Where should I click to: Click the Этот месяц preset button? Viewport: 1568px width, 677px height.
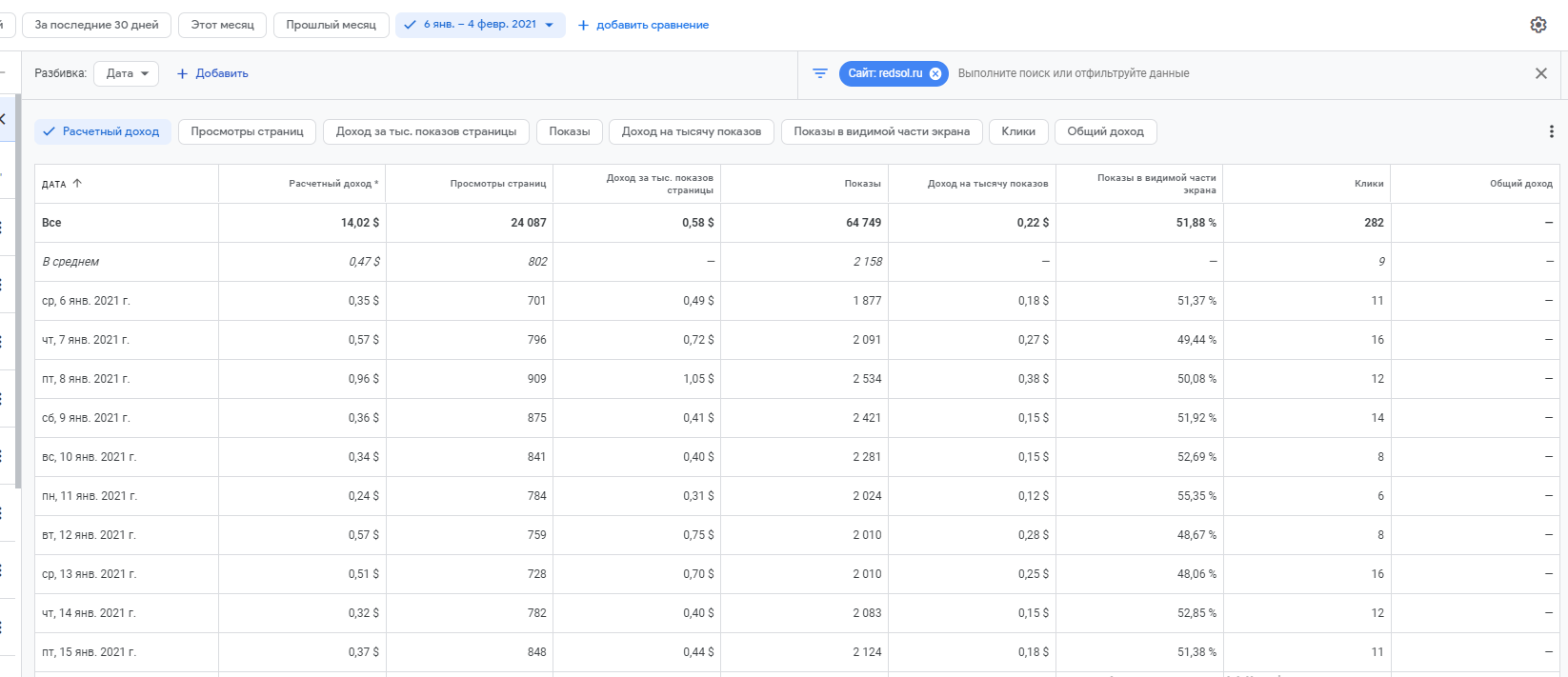click(x=222, y=25)
